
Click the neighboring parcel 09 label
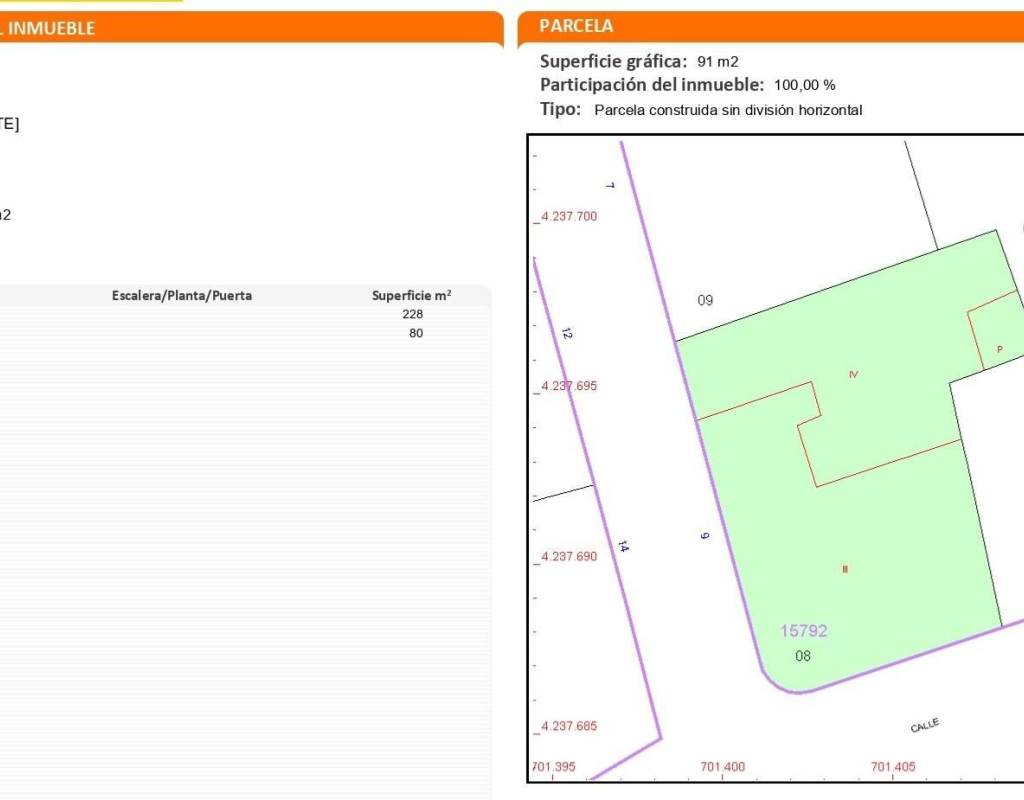(705, 301)
